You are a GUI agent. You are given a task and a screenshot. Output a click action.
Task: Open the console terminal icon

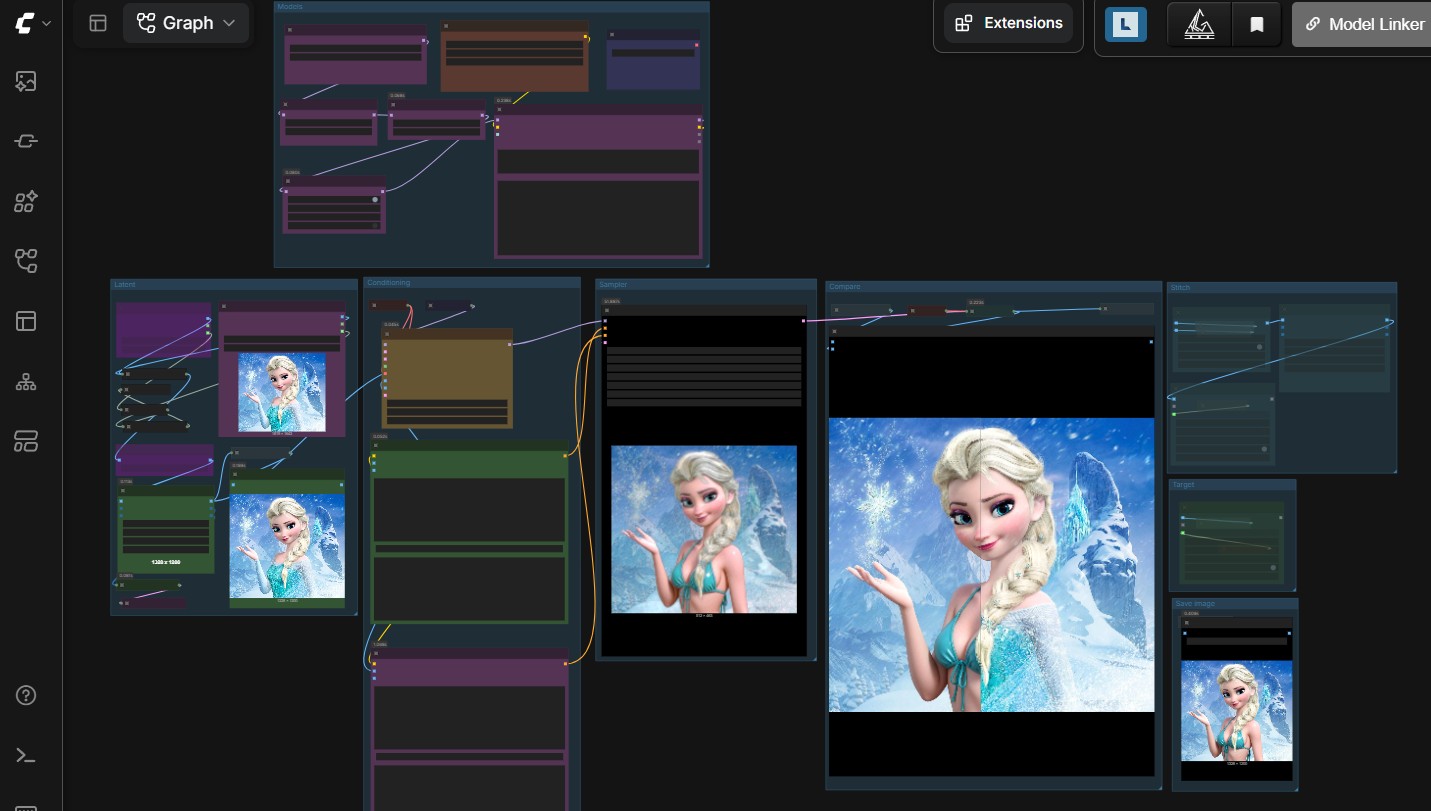26,756
